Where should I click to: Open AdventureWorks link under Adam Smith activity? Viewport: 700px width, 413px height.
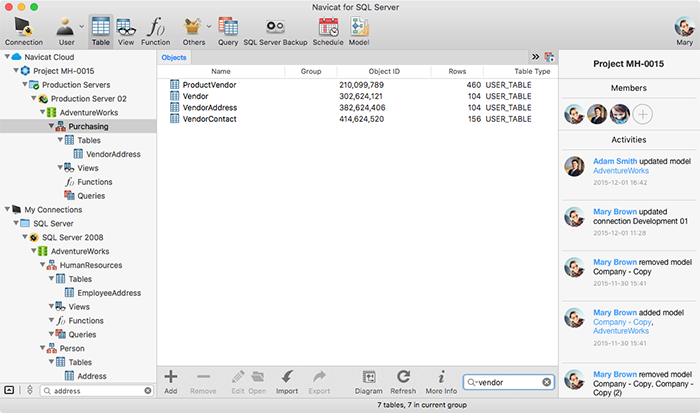(621, 171)
